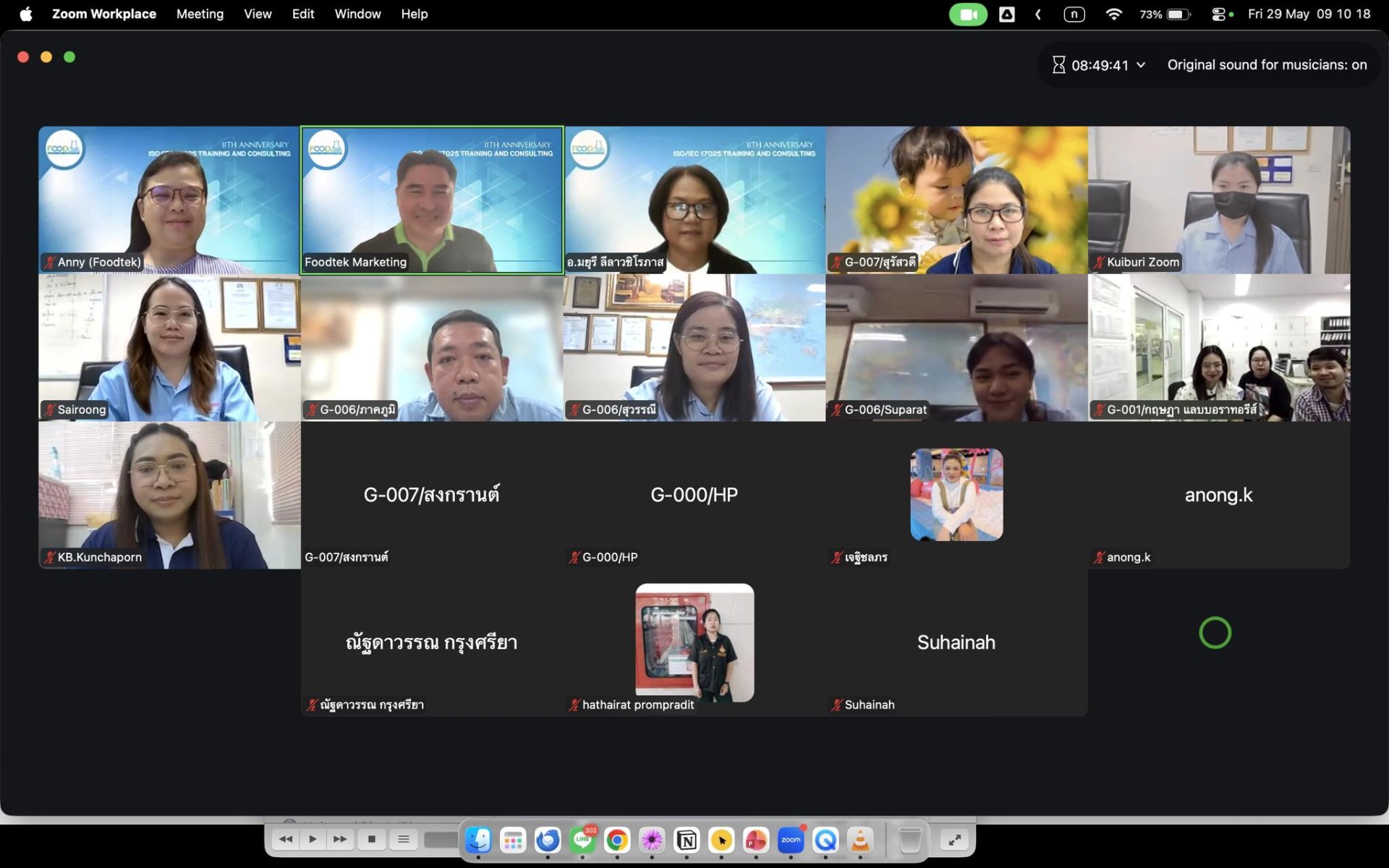Open Control Center in menu bar
The height and width of the screenshot is (868, 1389).
(x=1219, y=14)
